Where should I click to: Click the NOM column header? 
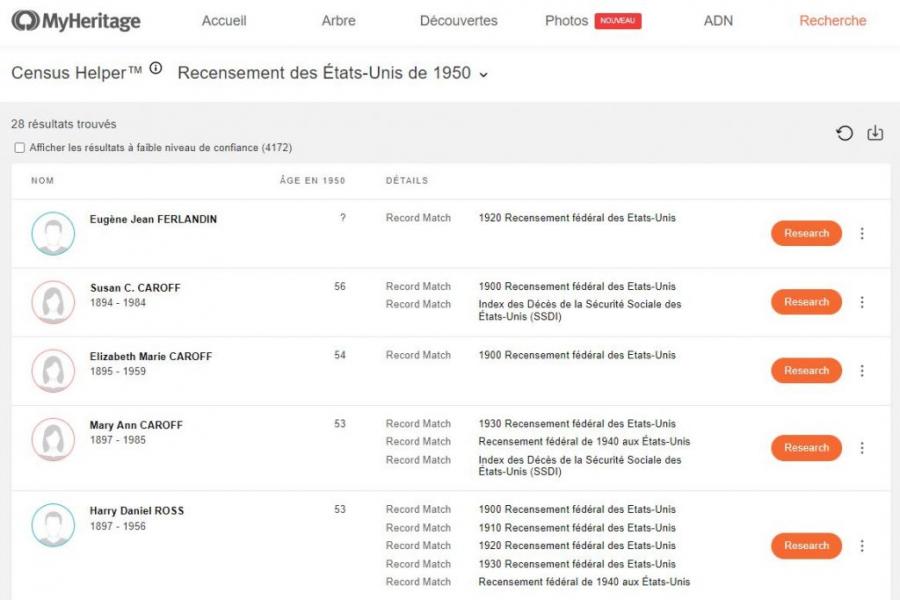click(x=42, y=180)
